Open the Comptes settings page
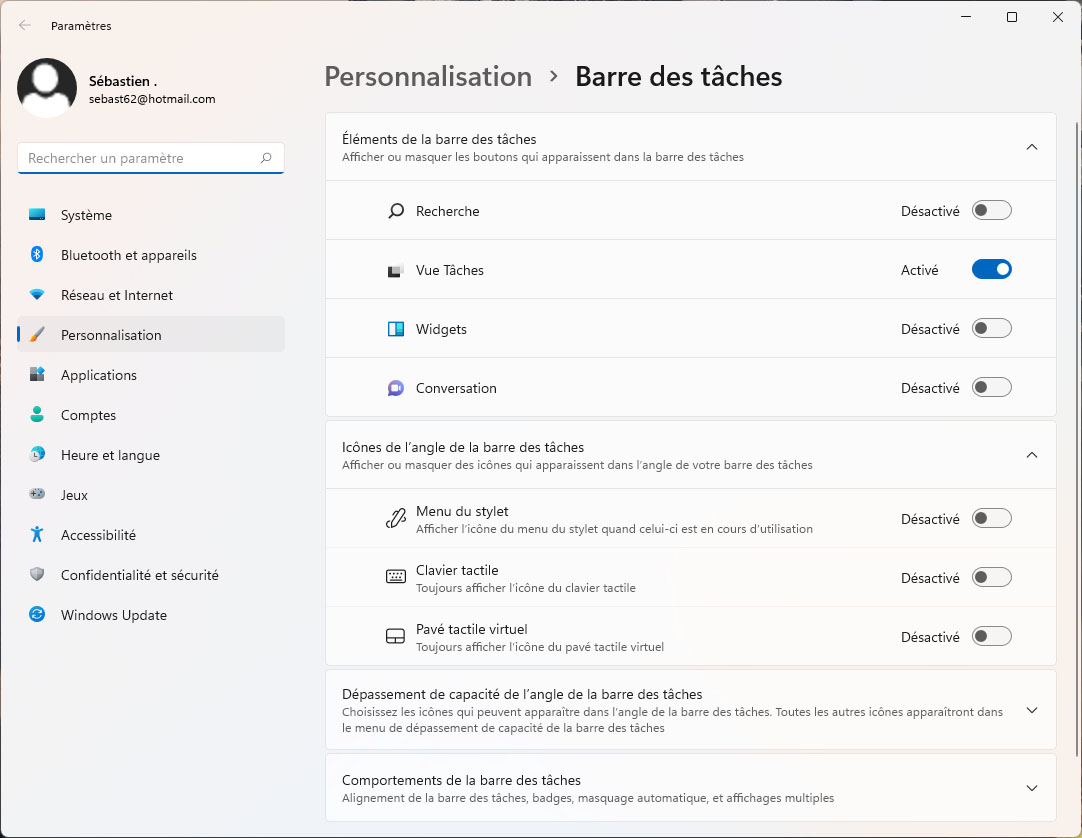Screen dimensions: 1082x838 pyautogui.click(x=88, y=415)
